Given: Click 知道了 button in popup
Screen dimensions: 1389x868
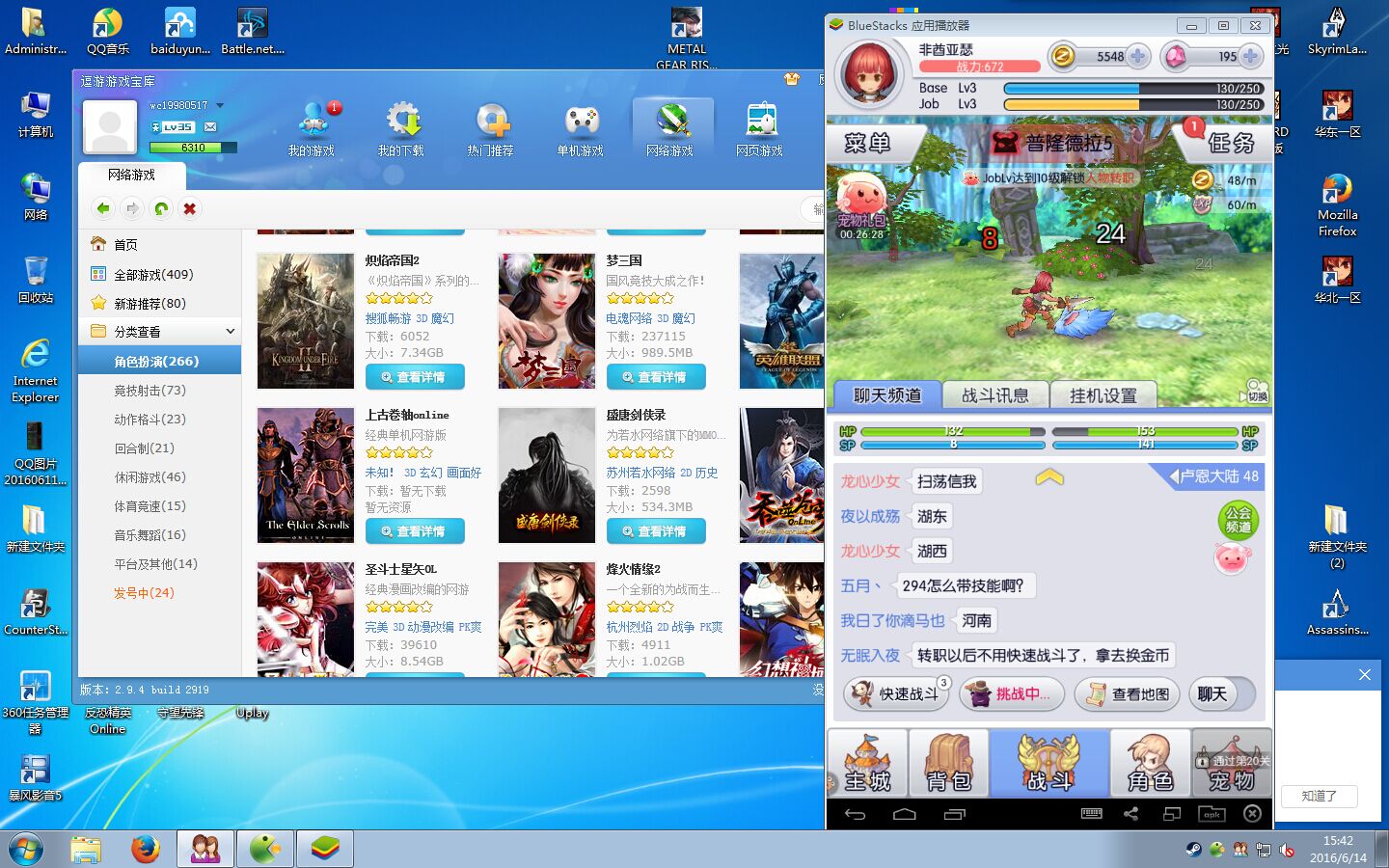Looking at the screenshot, I should tap(1319, 796).
